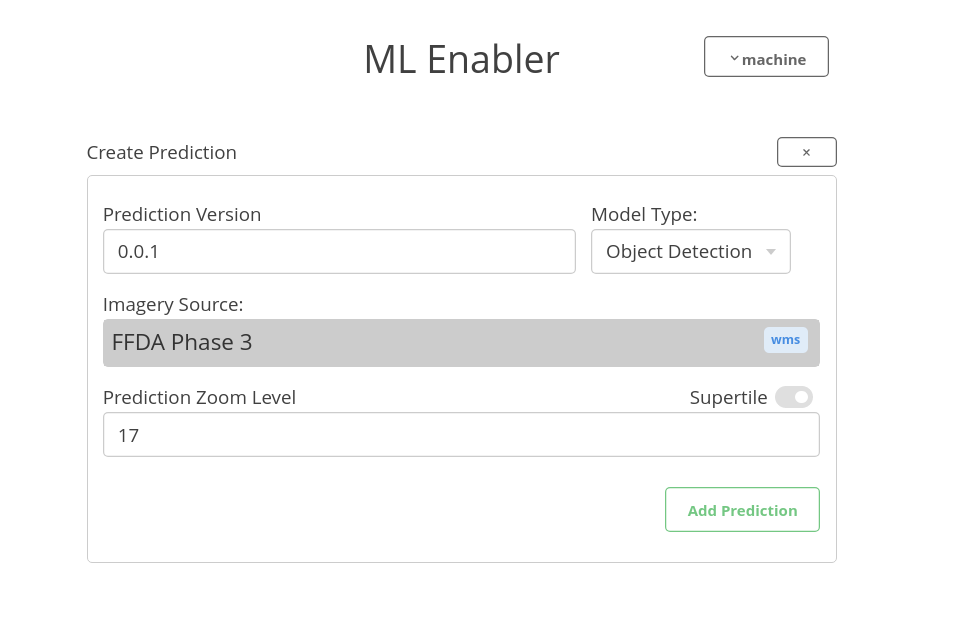Select the Prediction Version field containing 0.0.1
The image size is (966, 640).
(339, 251)
